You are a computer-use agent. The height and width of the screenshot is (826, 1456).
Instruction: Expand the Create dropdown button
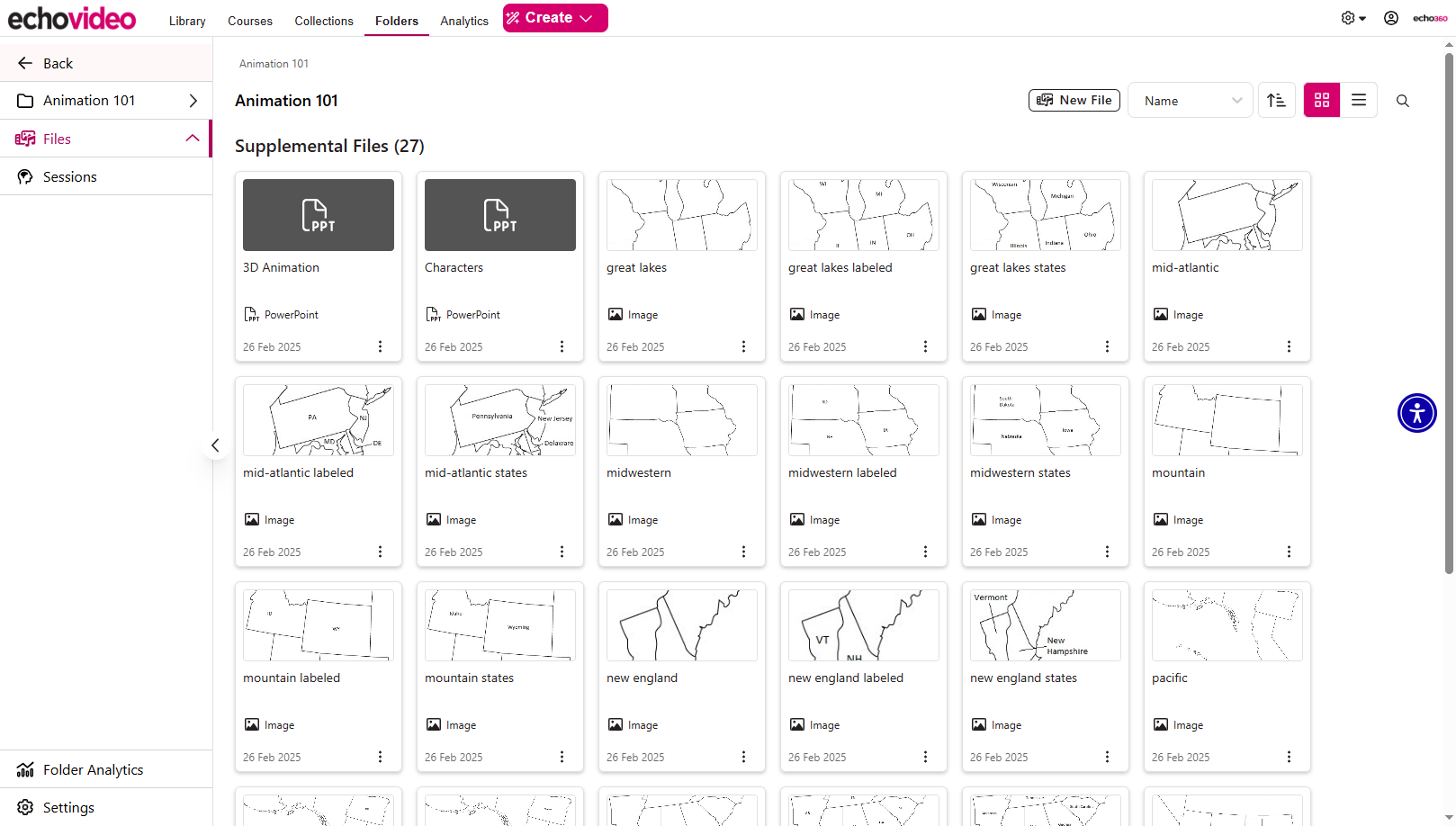pos(555,18)
